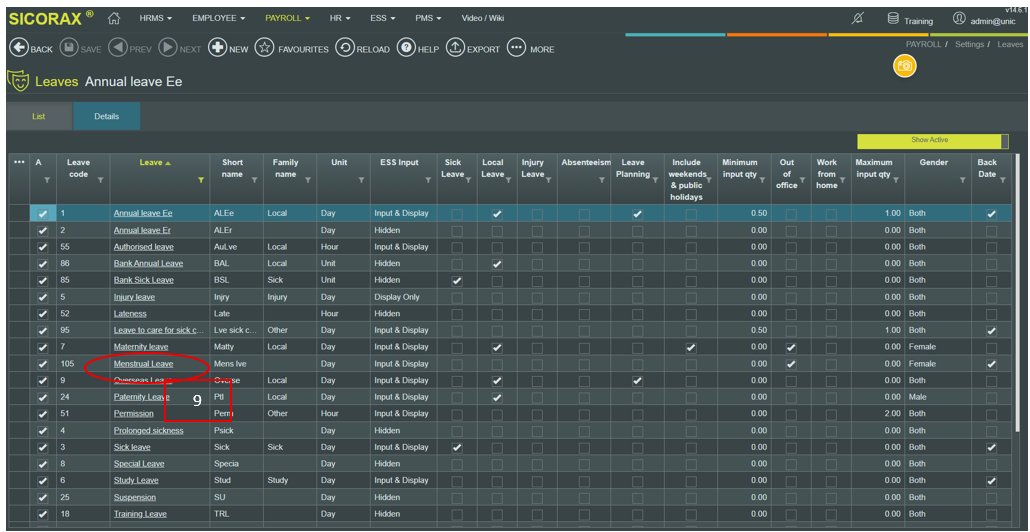Viewport: 1030px width, 532px height.
Task: Export the list with Export icon
Action: [455, 49]
